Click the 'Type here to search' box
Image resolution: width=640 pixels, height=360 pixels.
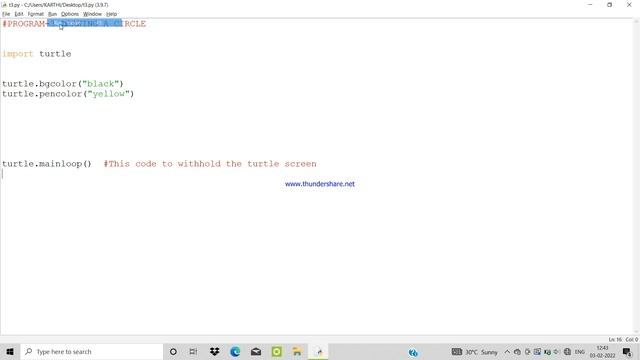click(92, 351)
